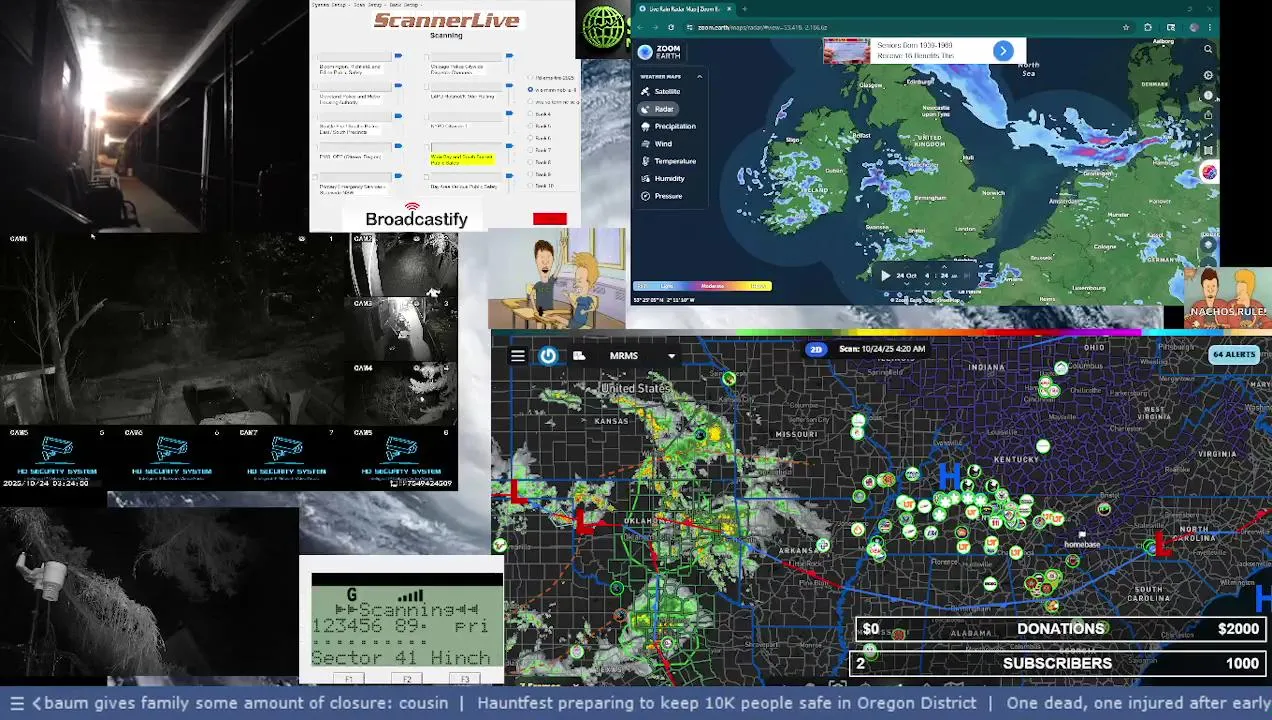Open the Chrome profile avatar

(x=1192, y=27)
